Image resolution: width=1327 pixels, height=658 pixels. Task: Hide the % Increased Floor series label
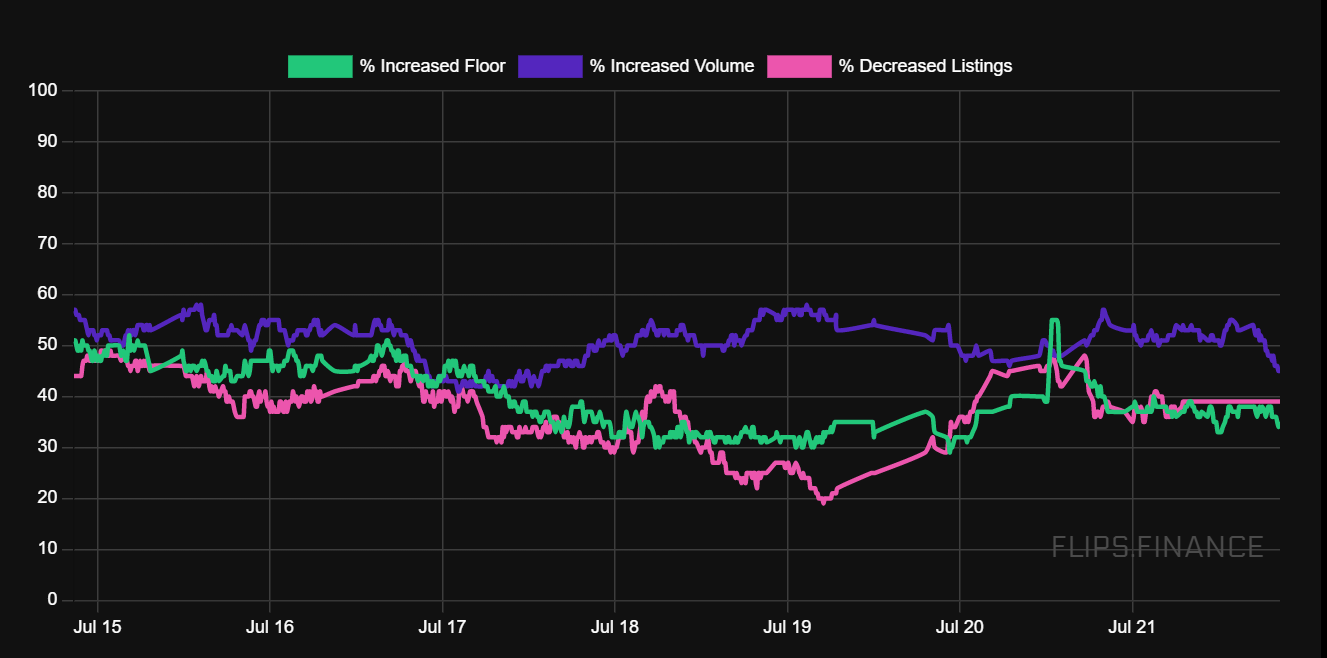[x=433, y=66]
